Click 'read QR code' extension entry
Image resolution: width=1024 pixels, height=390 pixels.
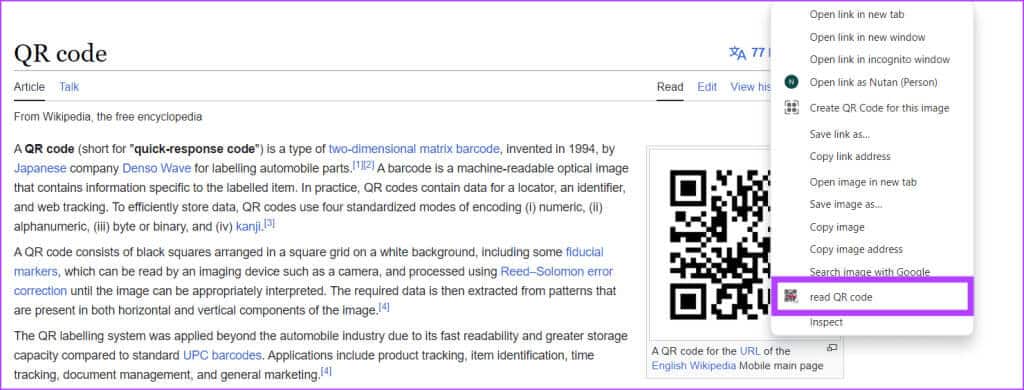[x=872, y=297]
